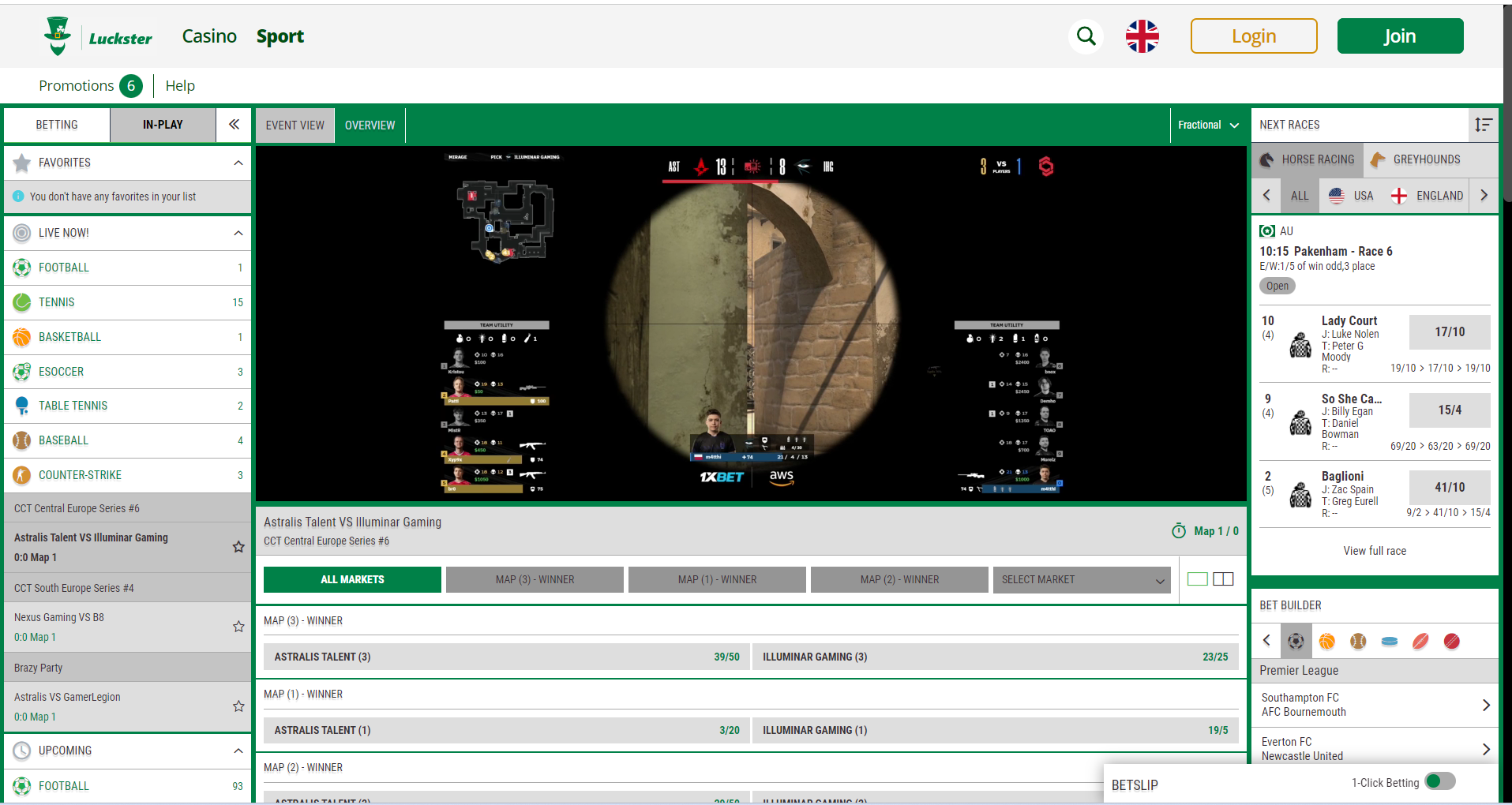Viewport: 1512px width, 805px height.
Task: Choose the rugby ball sport icon
Action: pos(1420,641)
